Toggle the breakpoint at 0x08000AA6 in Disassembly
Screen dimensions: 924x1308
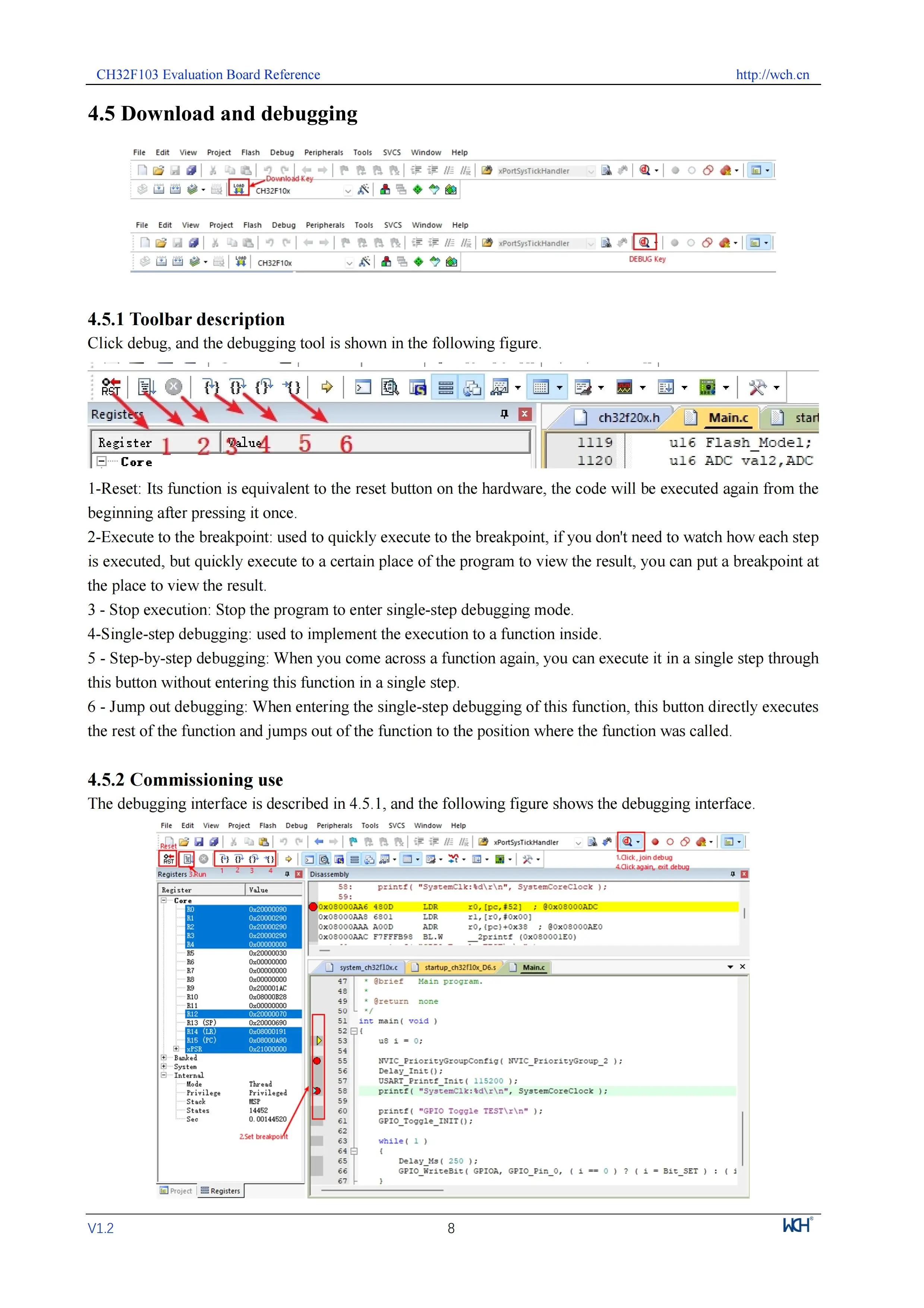click(313, 906)
